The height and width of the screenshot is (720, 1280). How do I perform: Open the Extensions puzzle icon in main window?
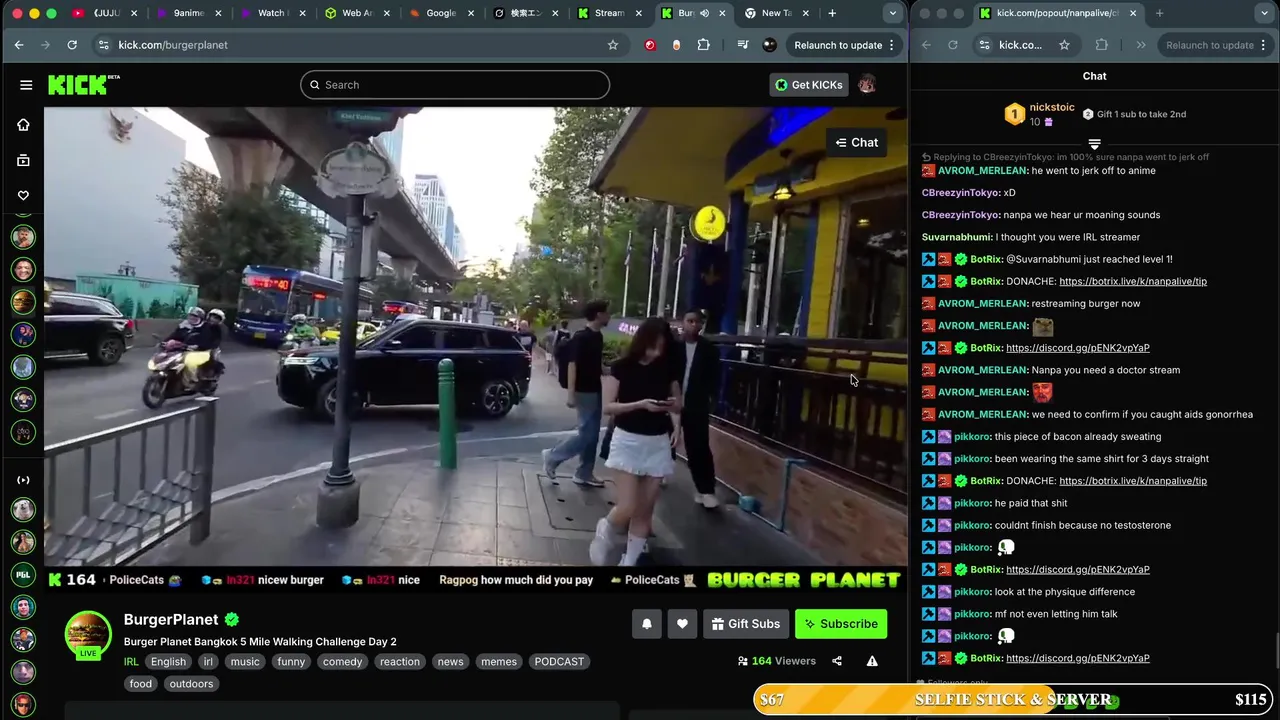tap(704, 45)
